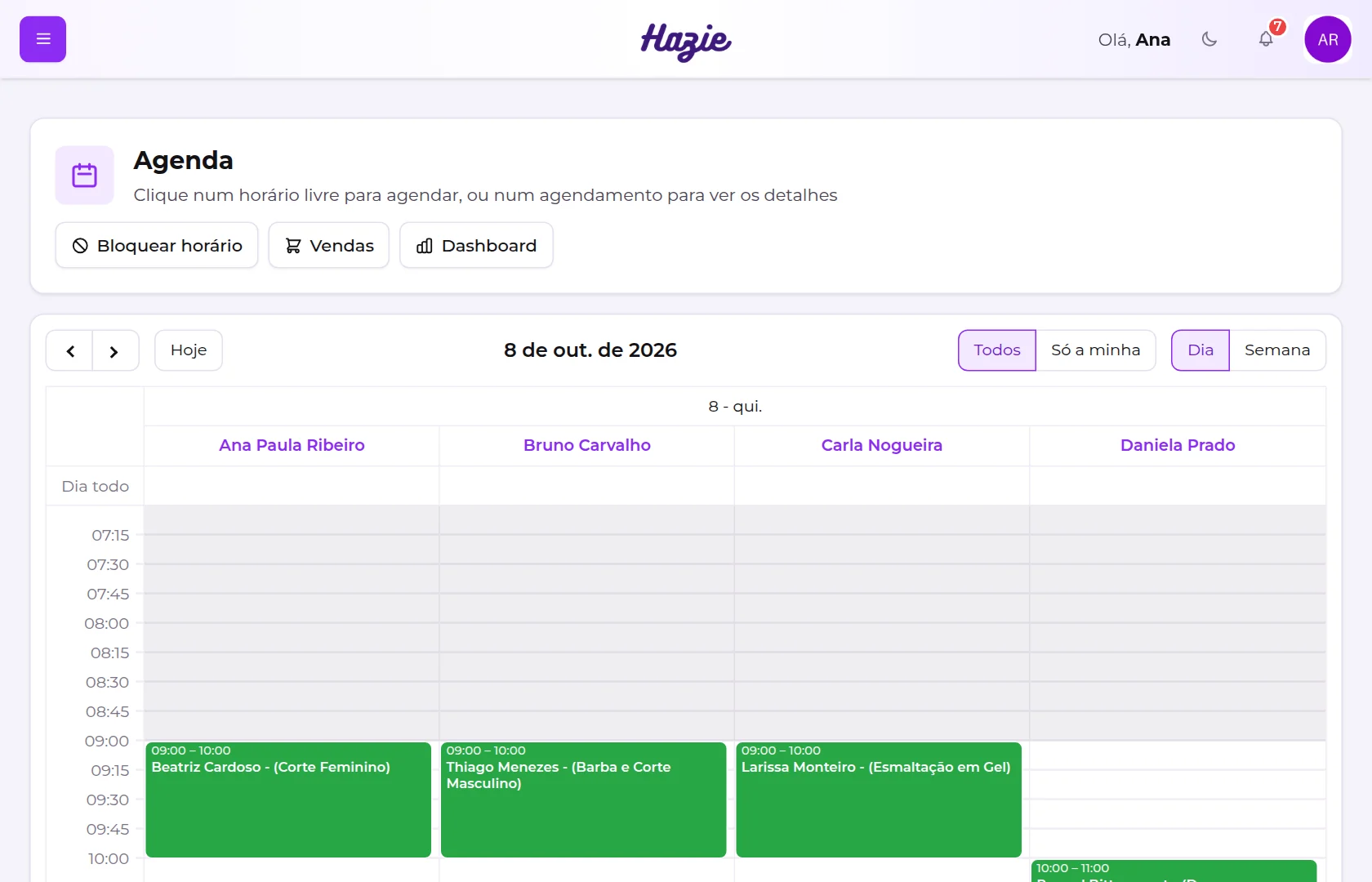1372x882 pixels.
Task: Open Larissa Monteiro appointment
Action: pyautogui.click(x=879, y=800)
